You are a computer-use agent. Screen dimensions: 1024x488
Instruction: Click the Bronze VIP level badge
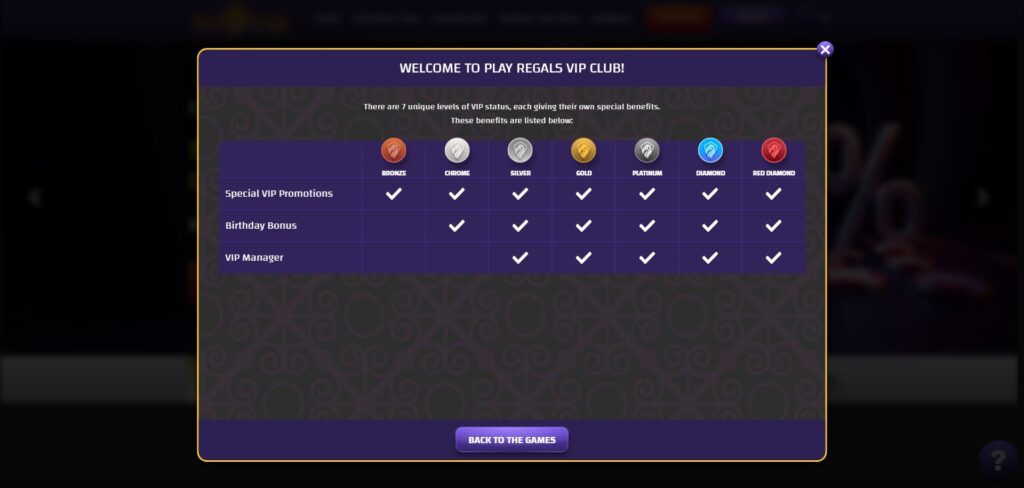(x=394, y=151)
